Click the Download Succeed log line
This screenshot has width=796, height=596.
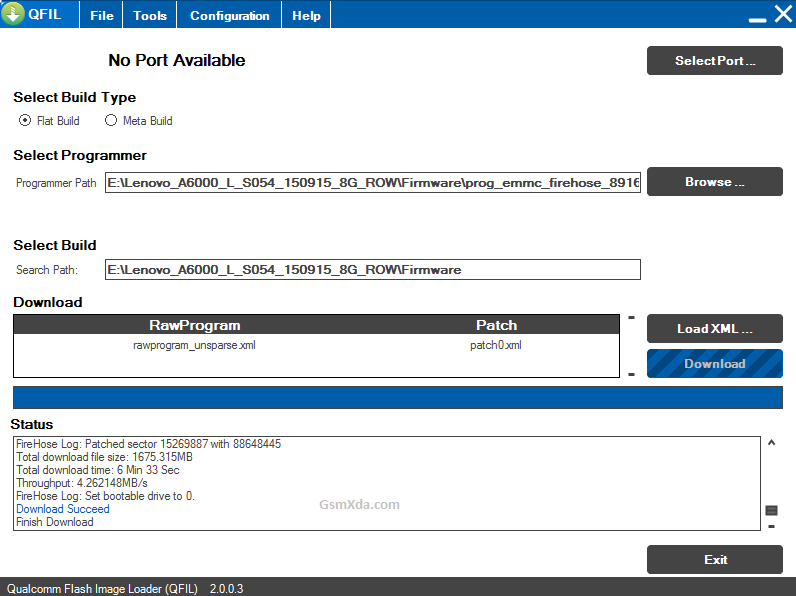[x=63, y=509]
